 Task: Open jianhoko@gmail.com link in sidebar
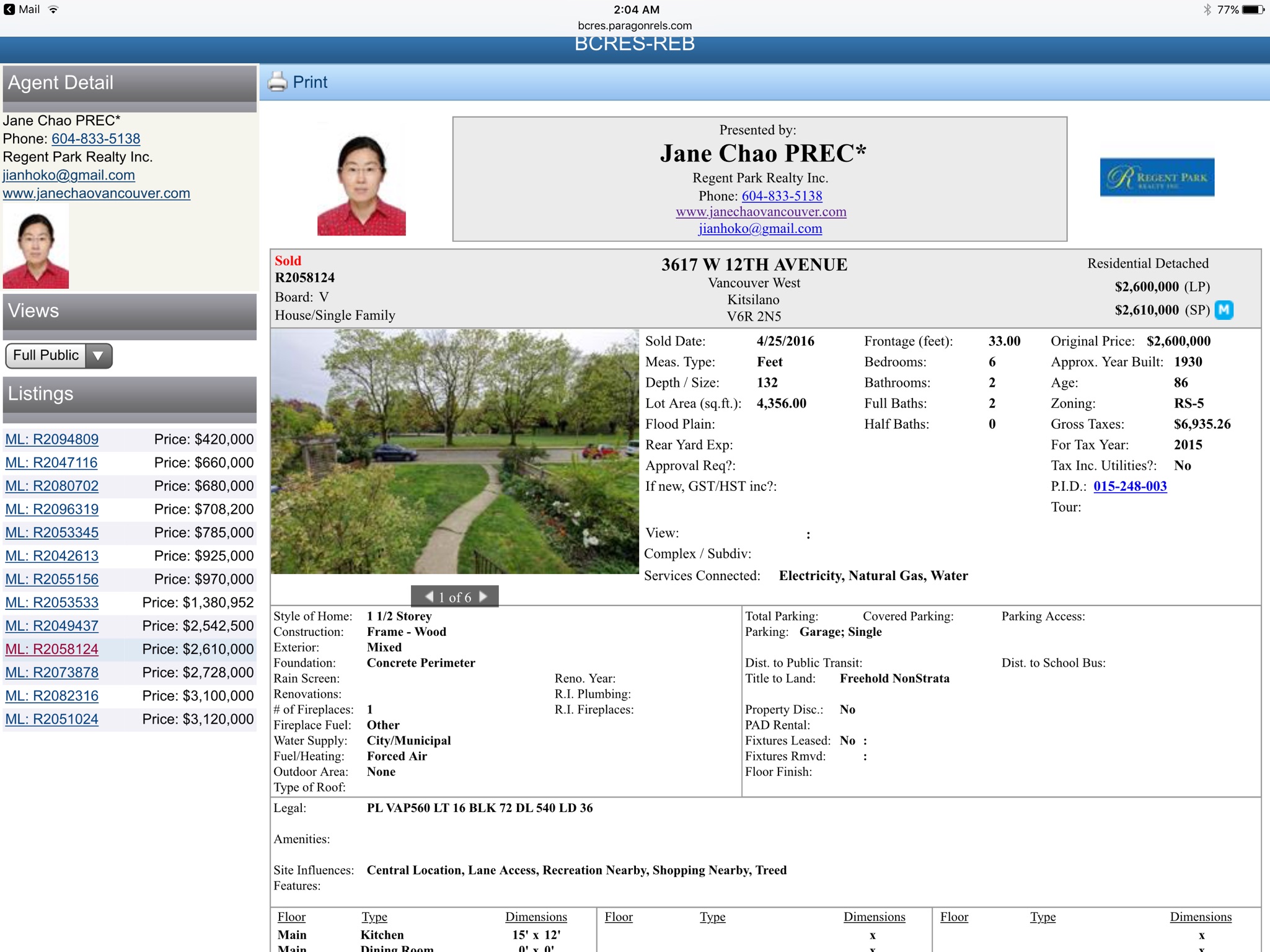click(x=69, y=175)
